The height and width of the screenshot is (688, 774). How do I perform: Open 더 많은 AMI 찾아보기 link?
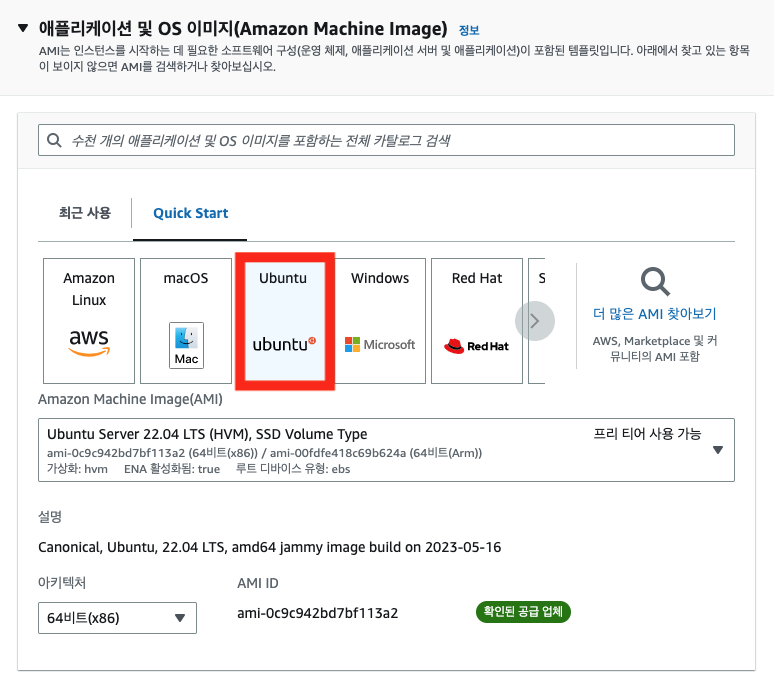tap(655, 314)
